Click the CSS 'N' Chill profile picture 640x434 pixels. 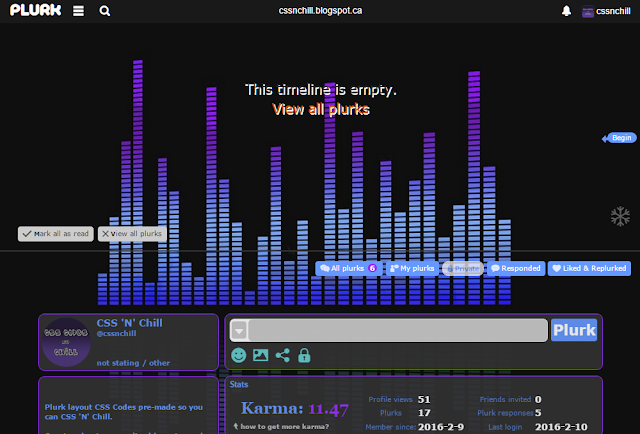(x=66, y=342)
